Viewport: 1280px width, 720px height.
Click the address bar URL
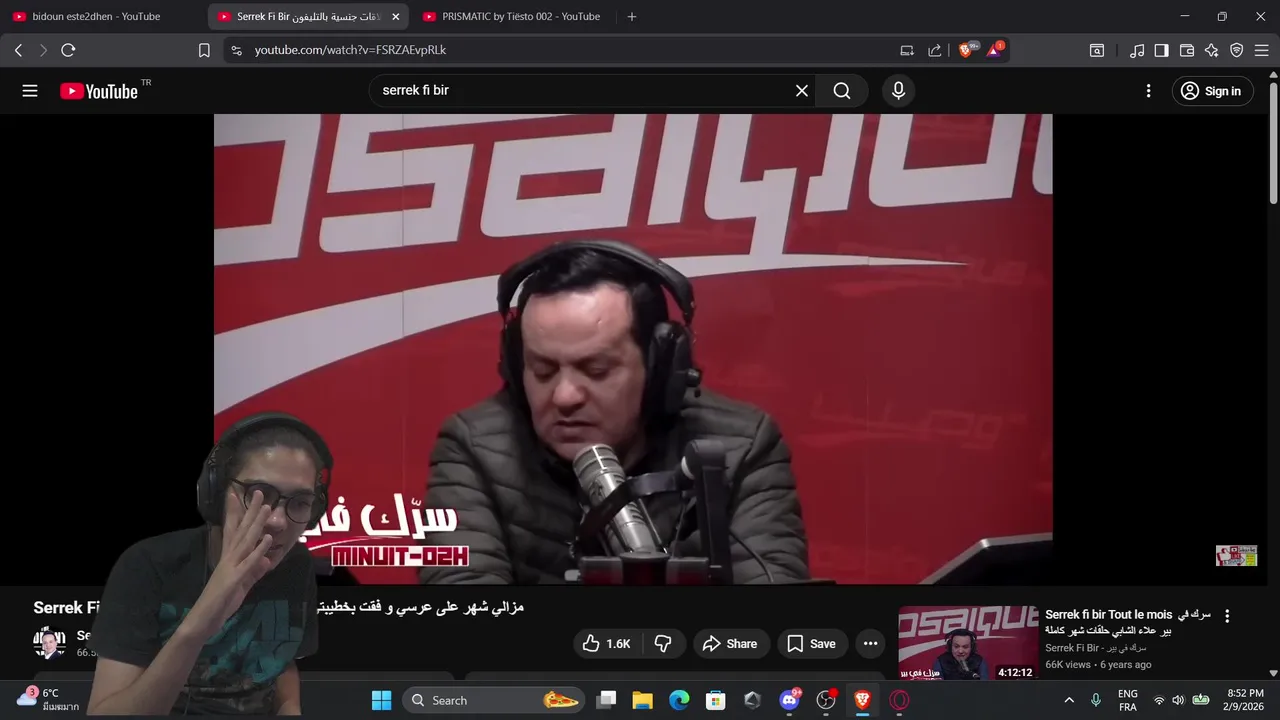point(350,50)
